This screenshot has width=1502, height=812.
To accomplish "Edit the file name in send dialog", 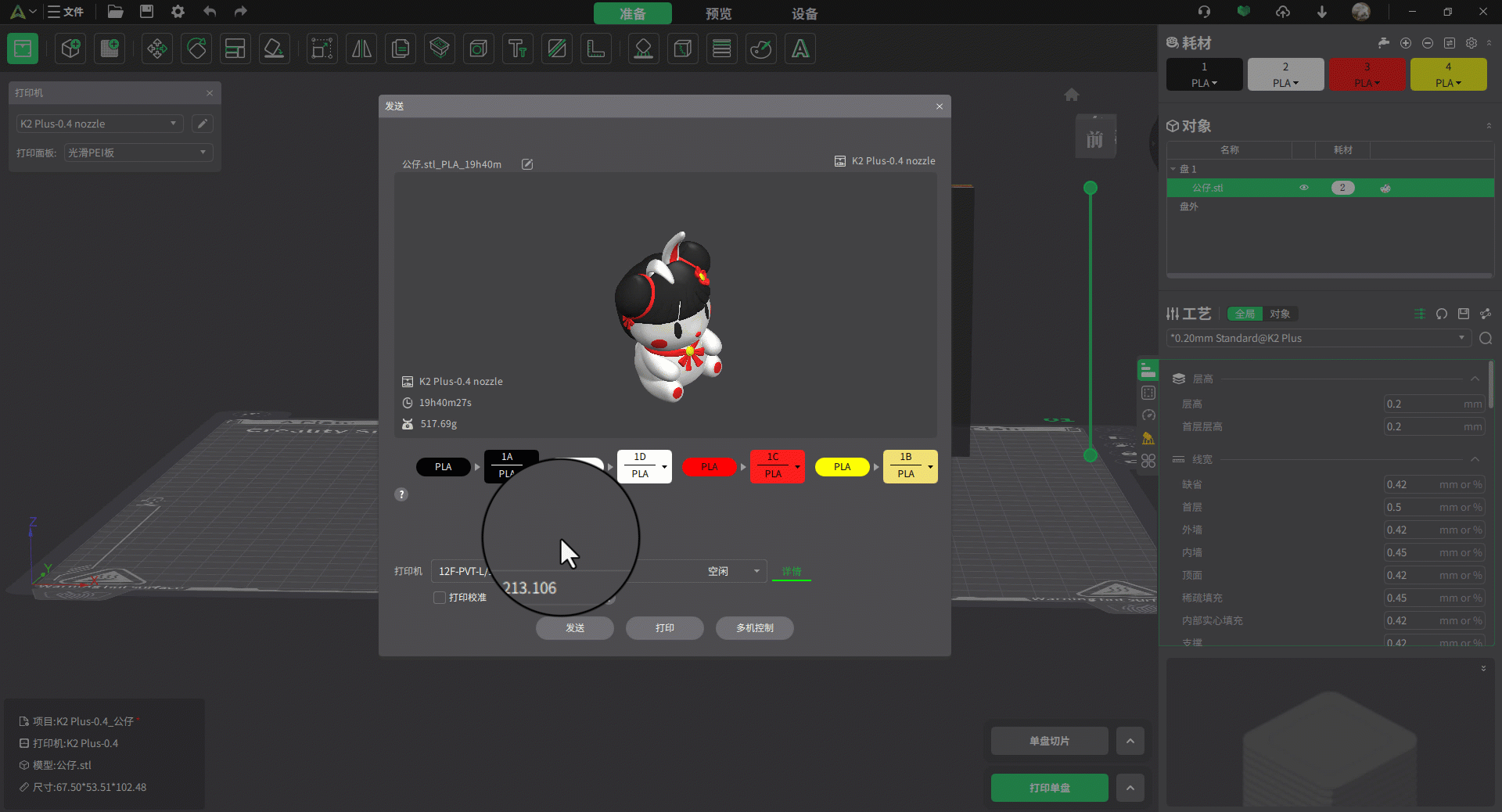I will (527, 164).
